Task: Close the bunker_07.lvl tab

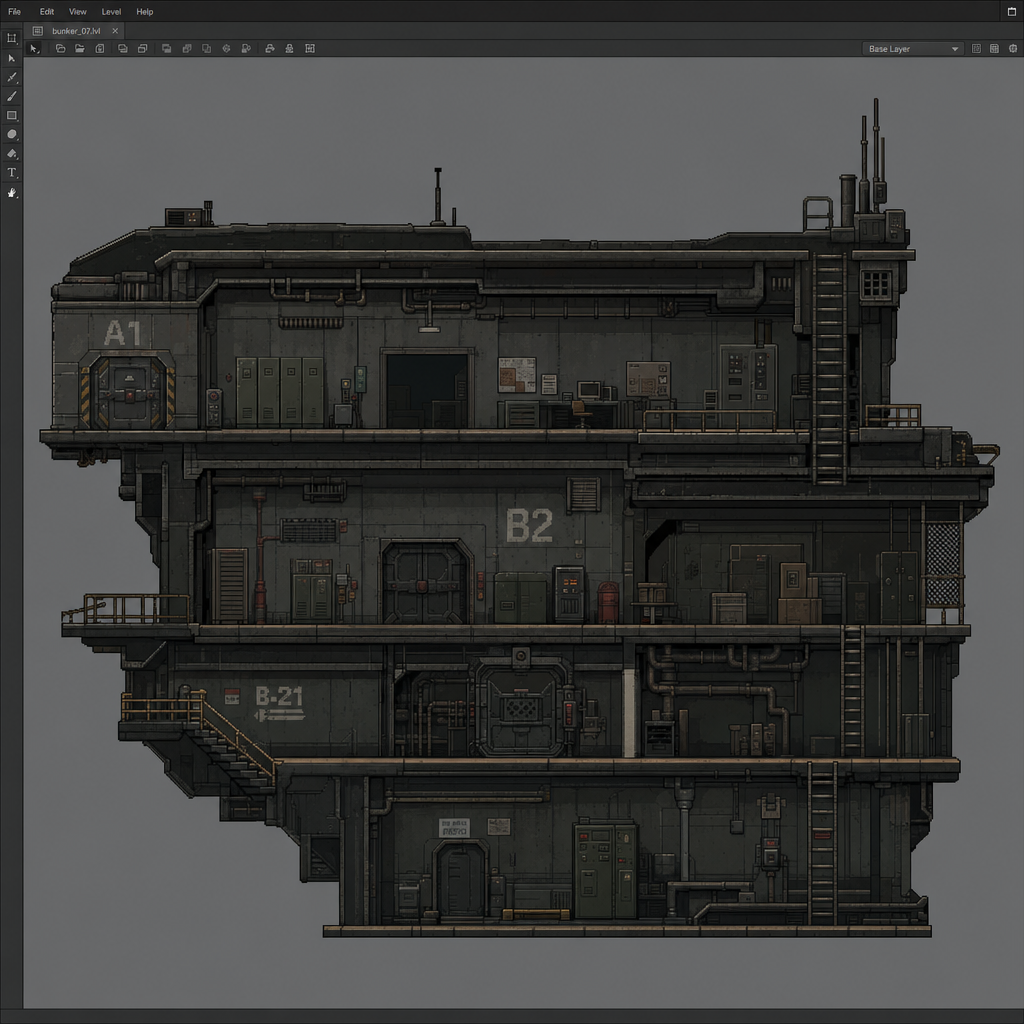Action: 115,31
